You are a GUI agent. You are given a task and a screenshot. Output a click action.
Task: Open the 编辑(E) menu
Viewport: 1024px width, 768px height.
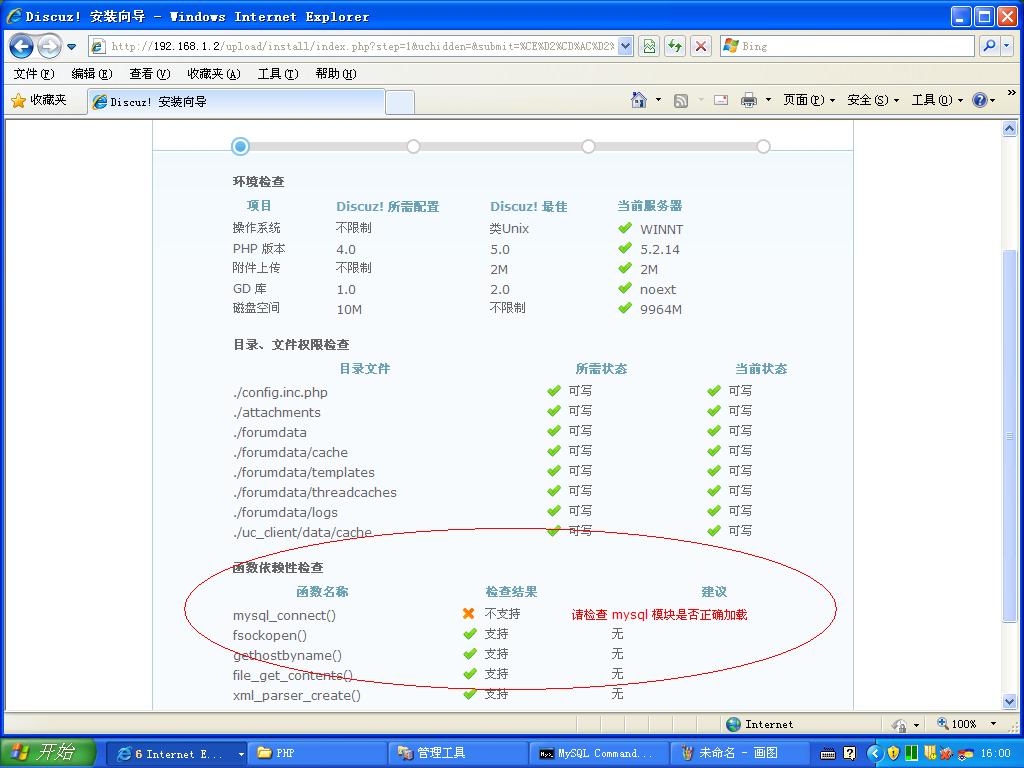(91, 74)
